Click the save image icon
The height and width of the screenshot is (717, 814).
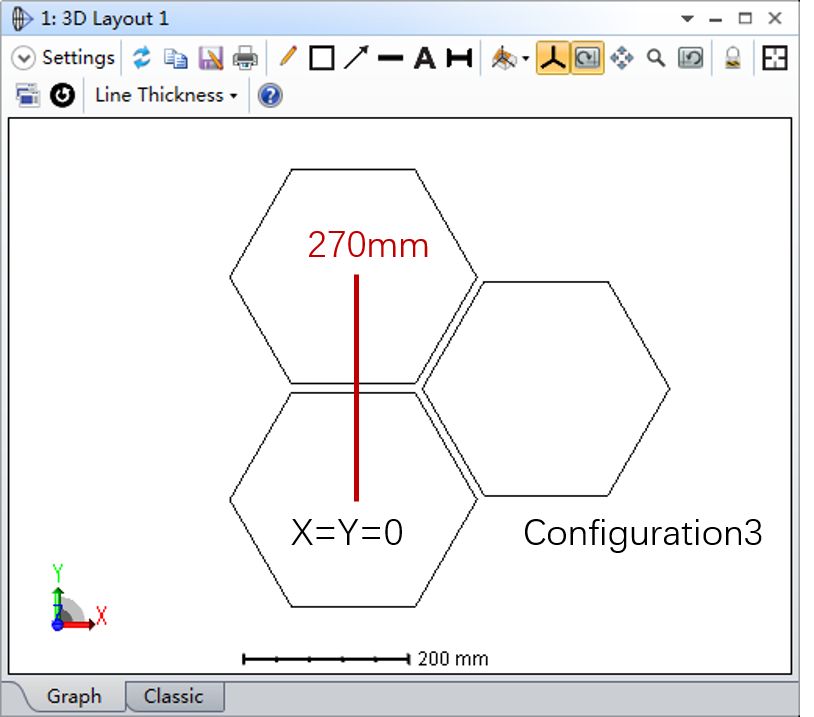[x=210, y=58]
